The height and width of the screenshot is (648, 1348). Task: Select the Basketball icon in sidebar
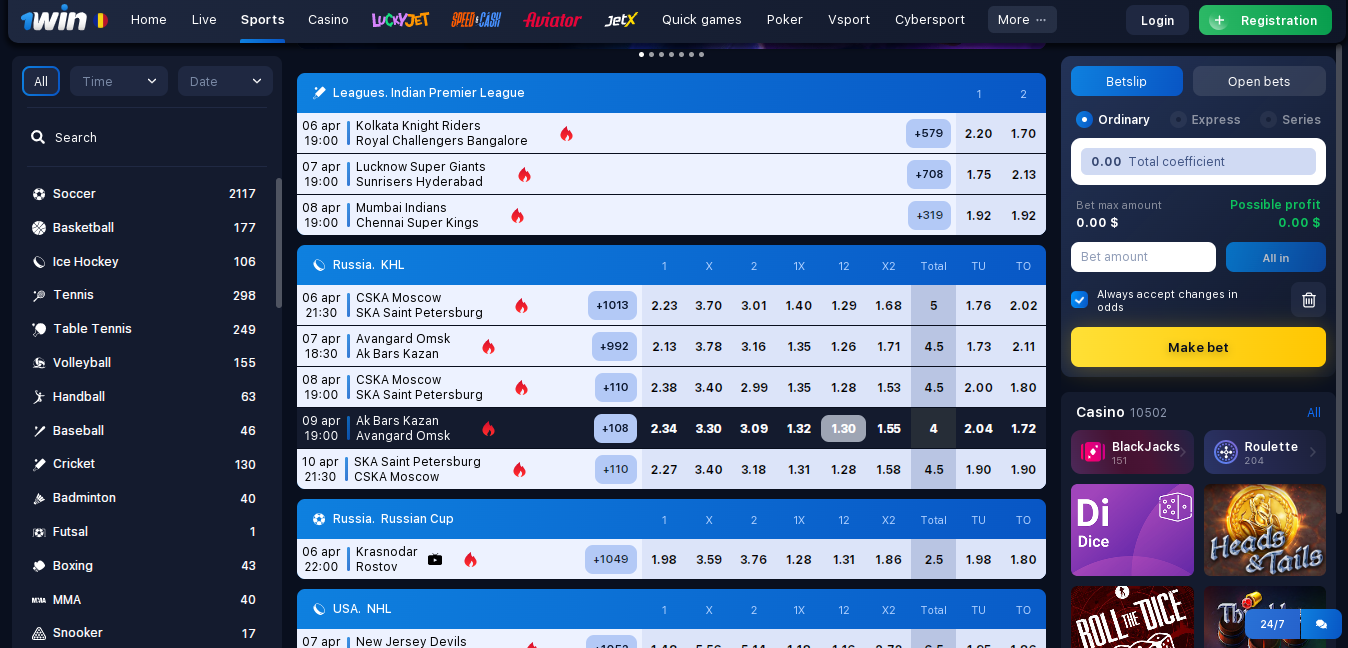pos(39,228)
